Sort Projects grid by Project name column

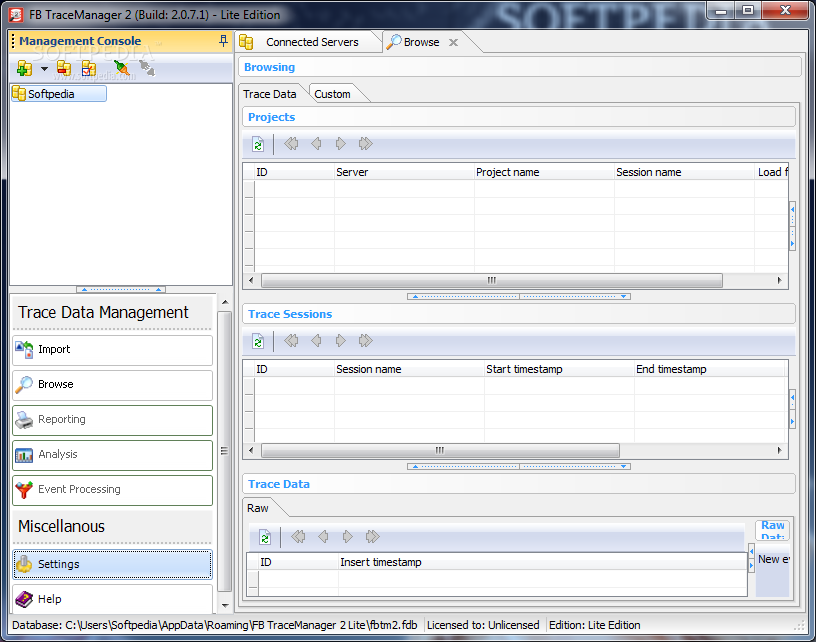pyautogui.click(x=544, y=172)
